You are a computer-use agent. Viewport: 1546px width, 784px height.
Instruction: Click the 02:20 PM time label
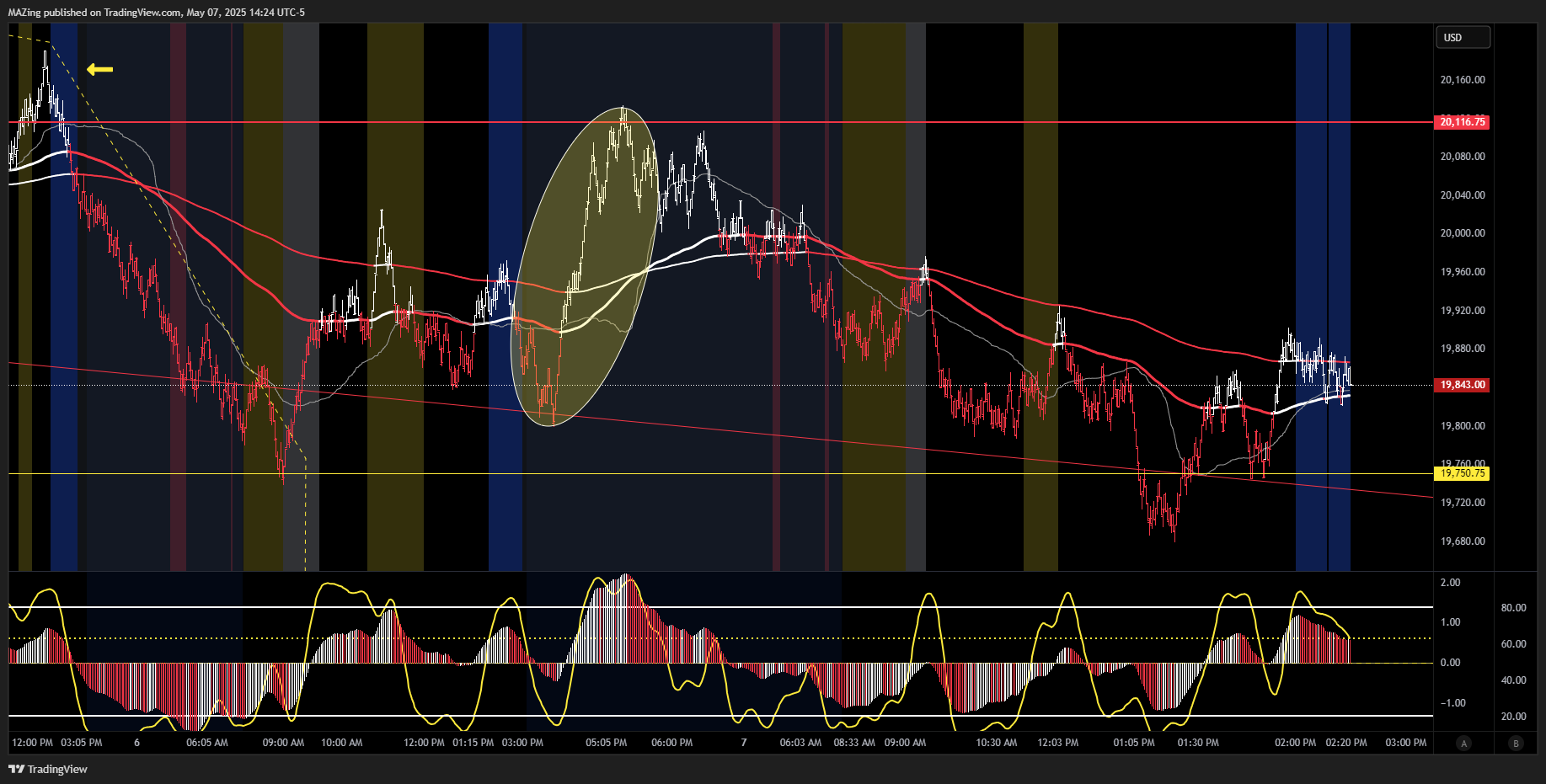pyautogui.click(x=1346, y=743)
